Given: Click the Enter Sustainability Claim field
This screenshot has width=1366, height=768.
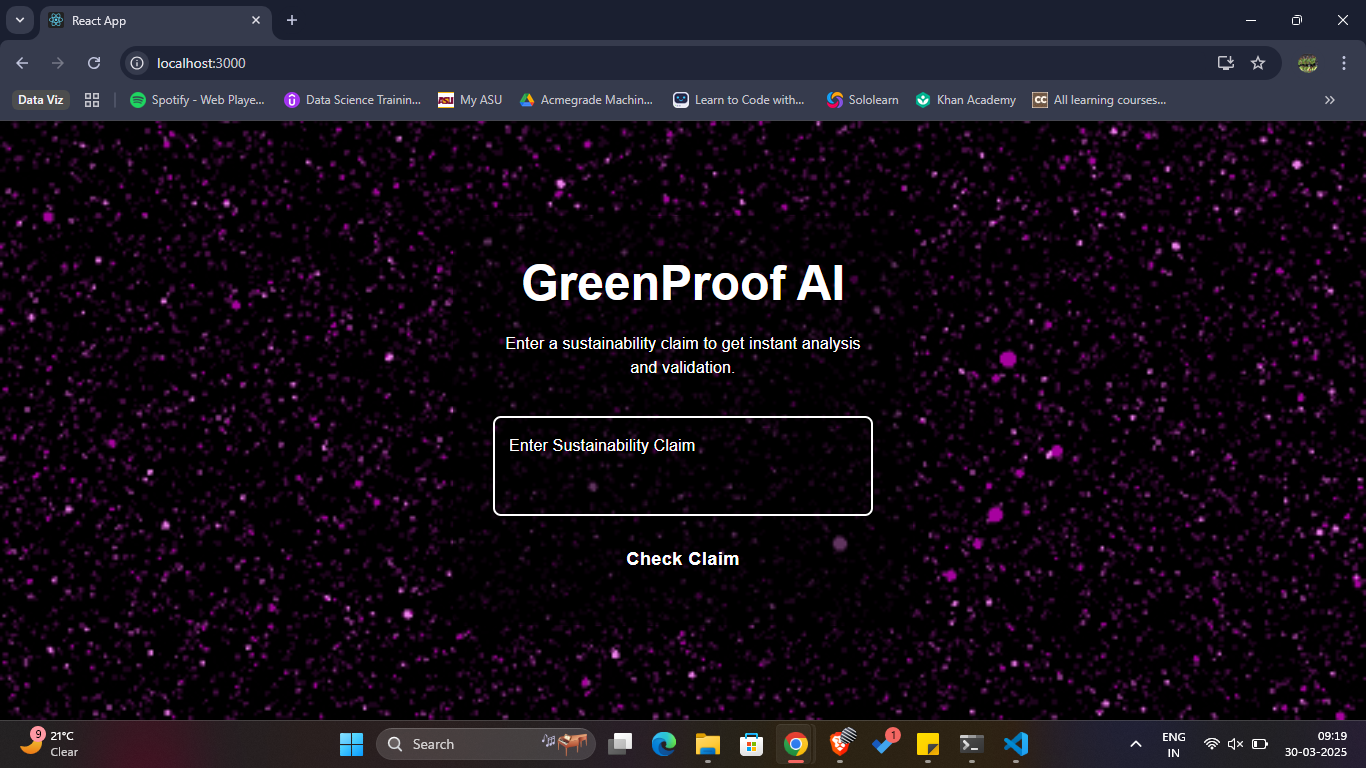Looking at the screenshot, I should [x=683, y=465].
